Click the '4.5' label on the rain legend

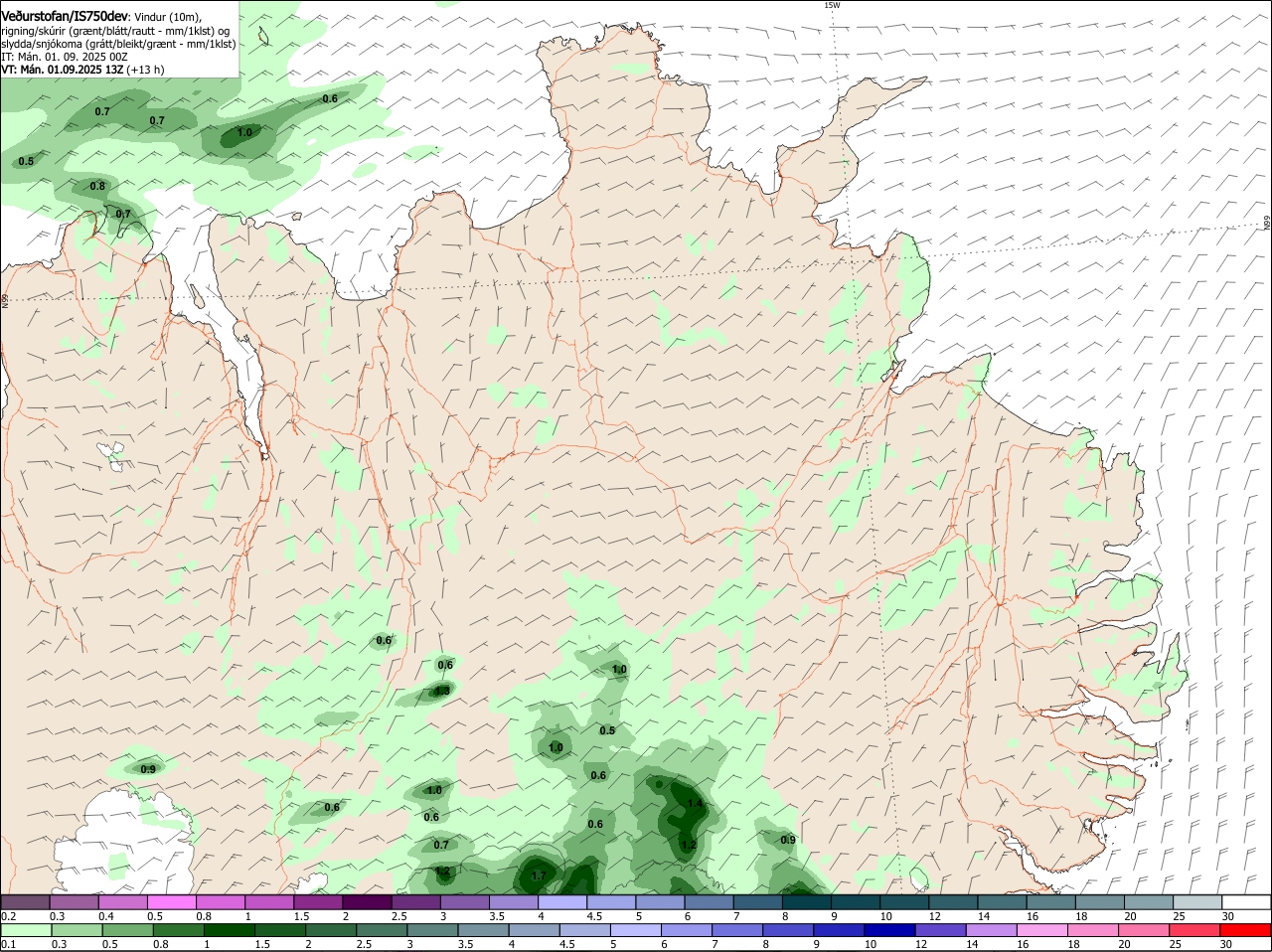click(567, 944)
